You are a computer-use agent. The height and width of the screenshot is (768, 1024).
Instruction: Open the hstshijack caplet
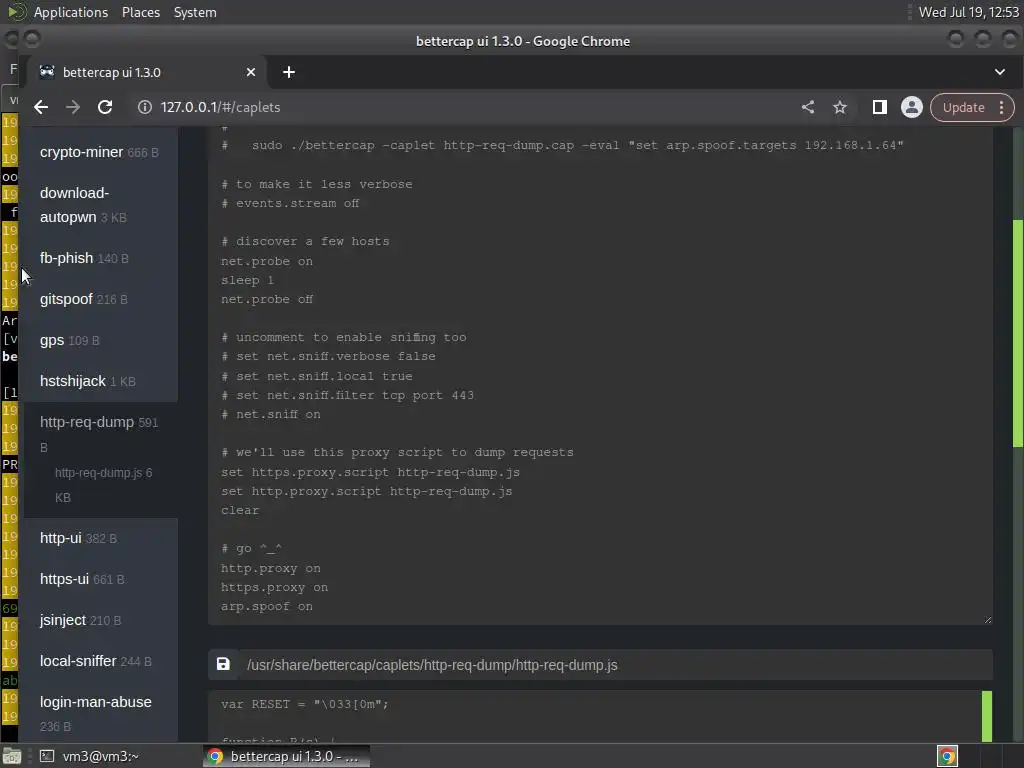99,381
